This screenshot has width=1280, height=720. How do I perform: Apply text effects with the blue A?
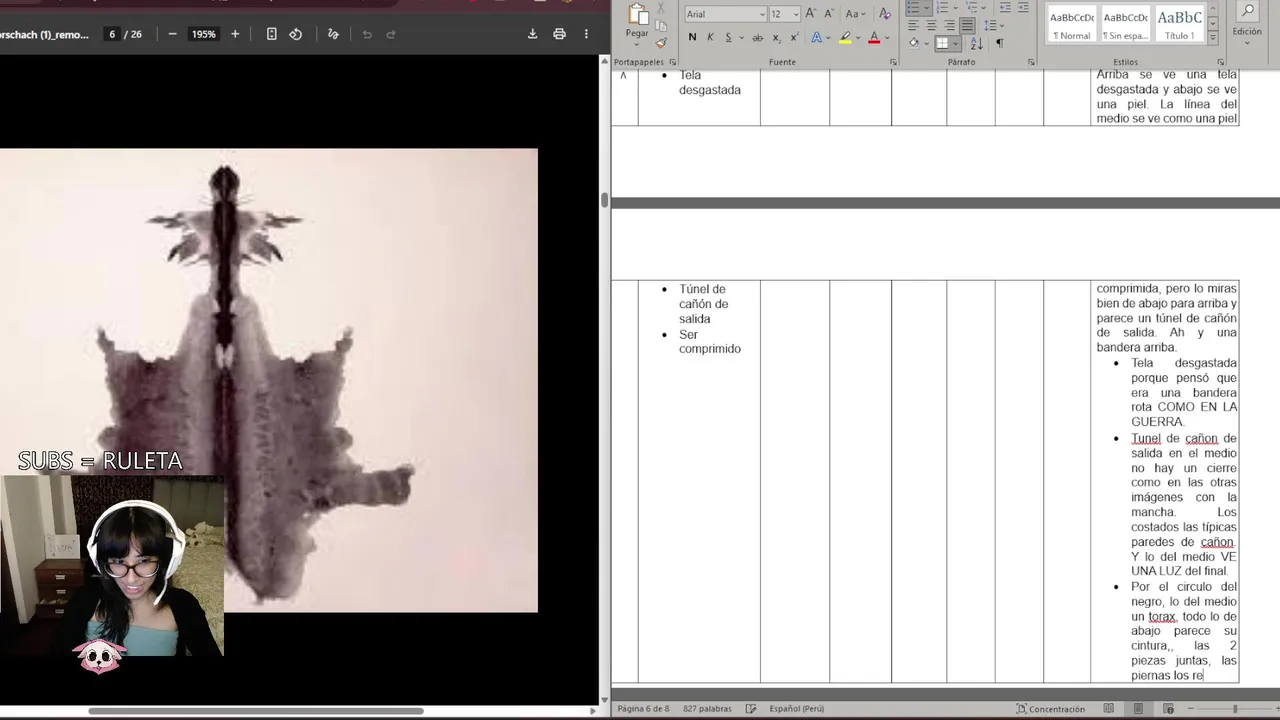coord(816,37)
